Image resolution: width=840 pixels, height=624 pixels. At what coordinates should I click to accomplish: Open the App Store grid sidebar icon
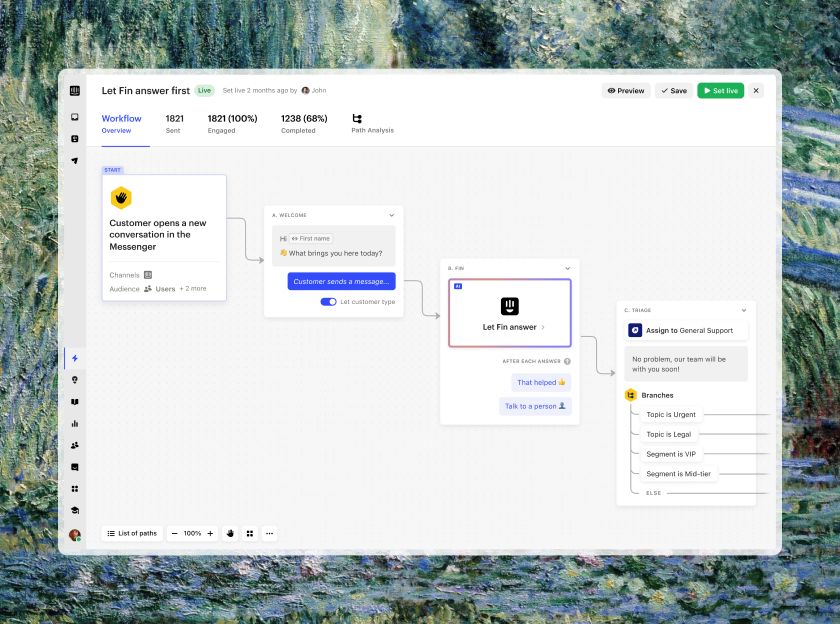(74, 489)
